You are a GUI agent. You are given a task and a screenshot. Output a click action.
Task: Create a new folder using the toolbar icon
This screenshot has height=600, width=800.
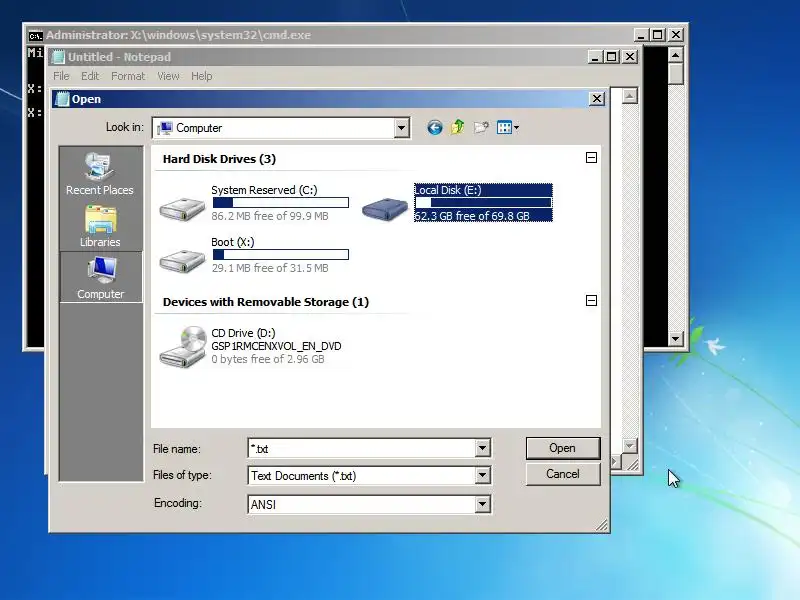(x=481, y=128)
